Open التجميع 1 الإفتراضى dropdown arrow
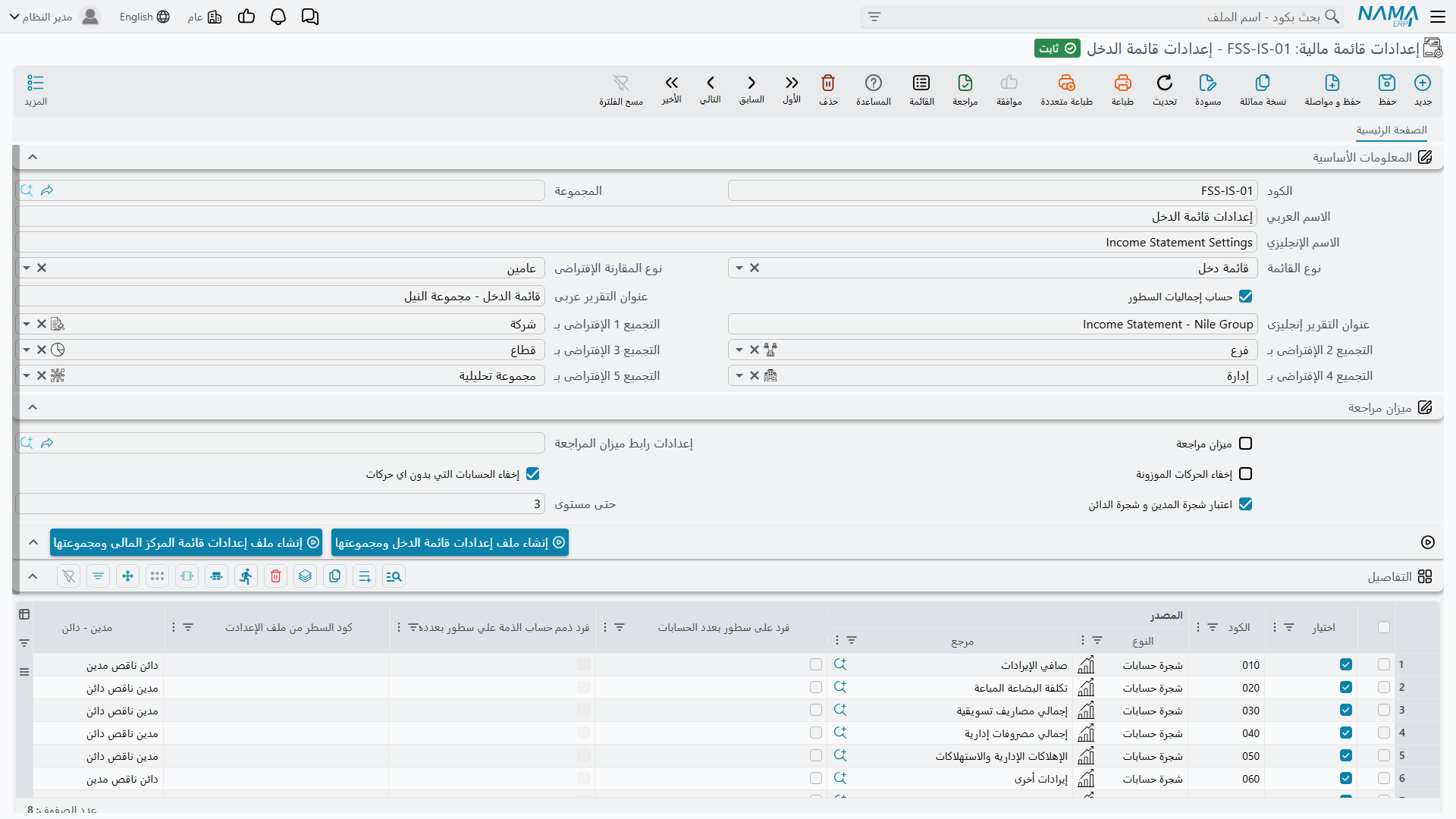 27,324
